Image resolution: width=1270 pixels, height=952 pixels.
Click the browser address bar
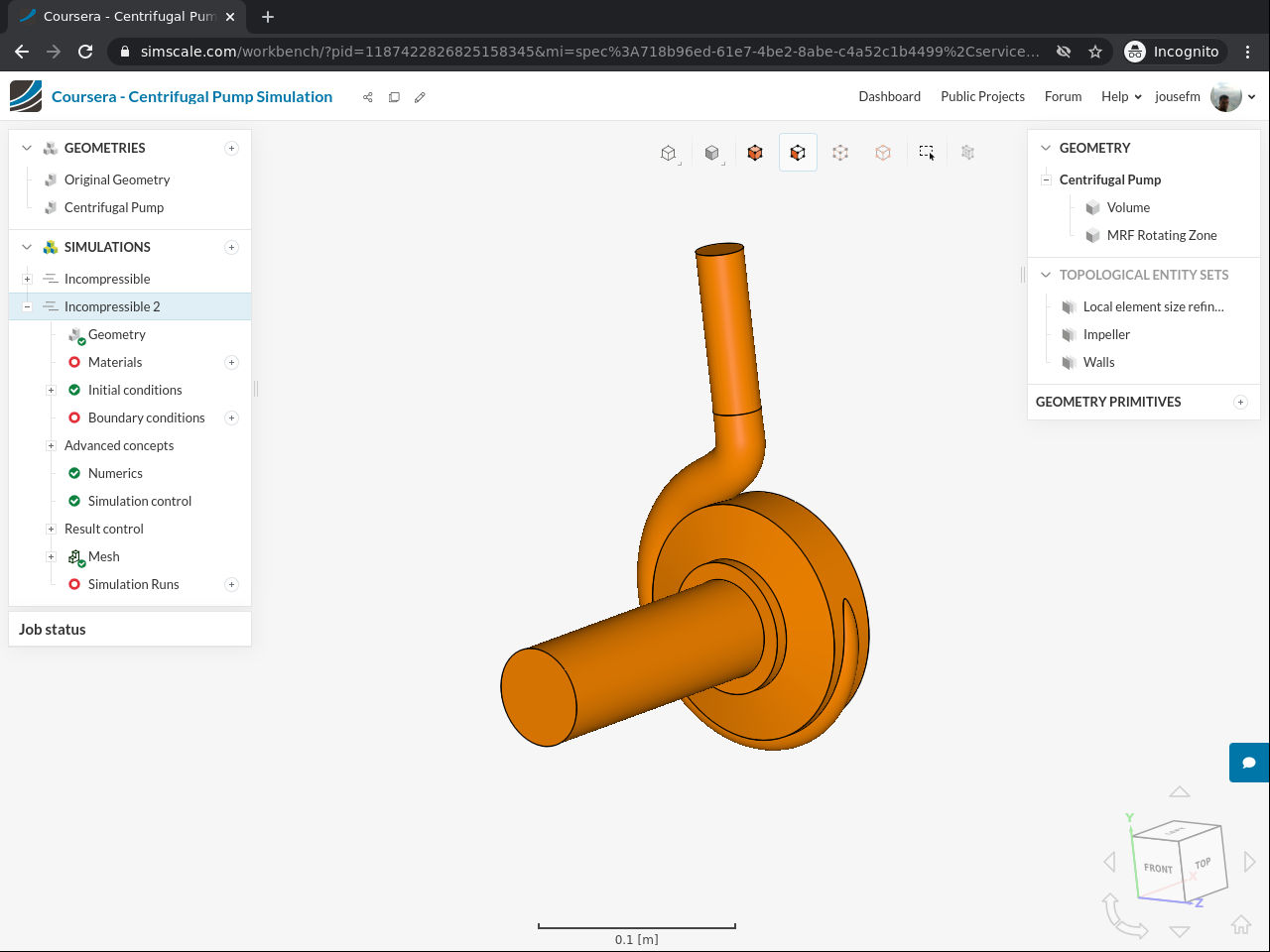coord(589,52)
